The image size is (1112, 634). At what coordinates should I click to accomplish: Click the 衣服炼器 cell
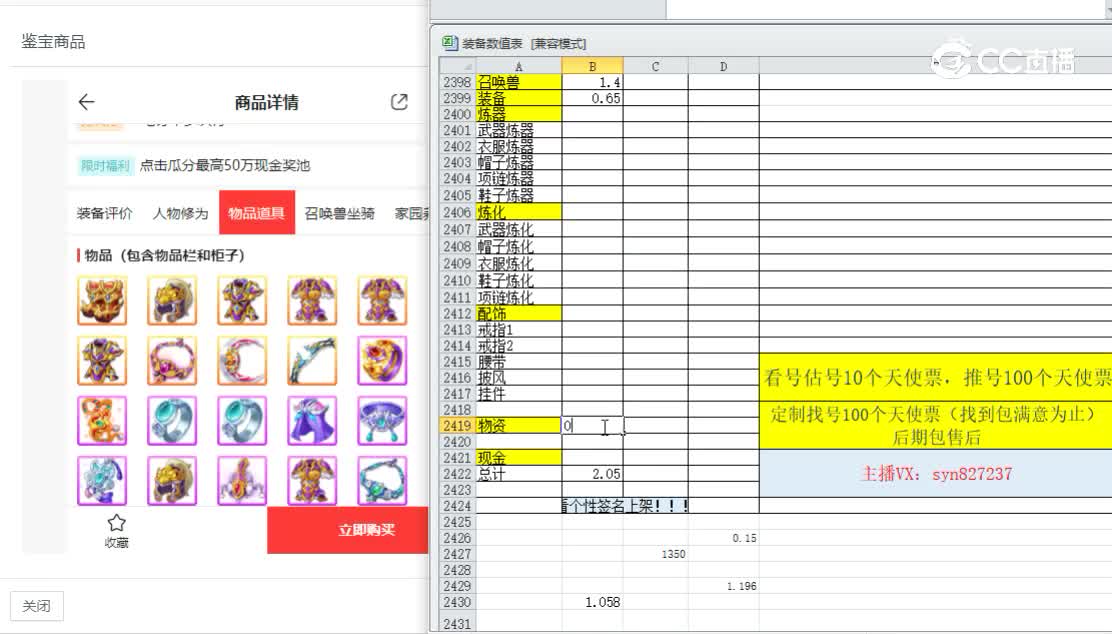click(518, 146)
